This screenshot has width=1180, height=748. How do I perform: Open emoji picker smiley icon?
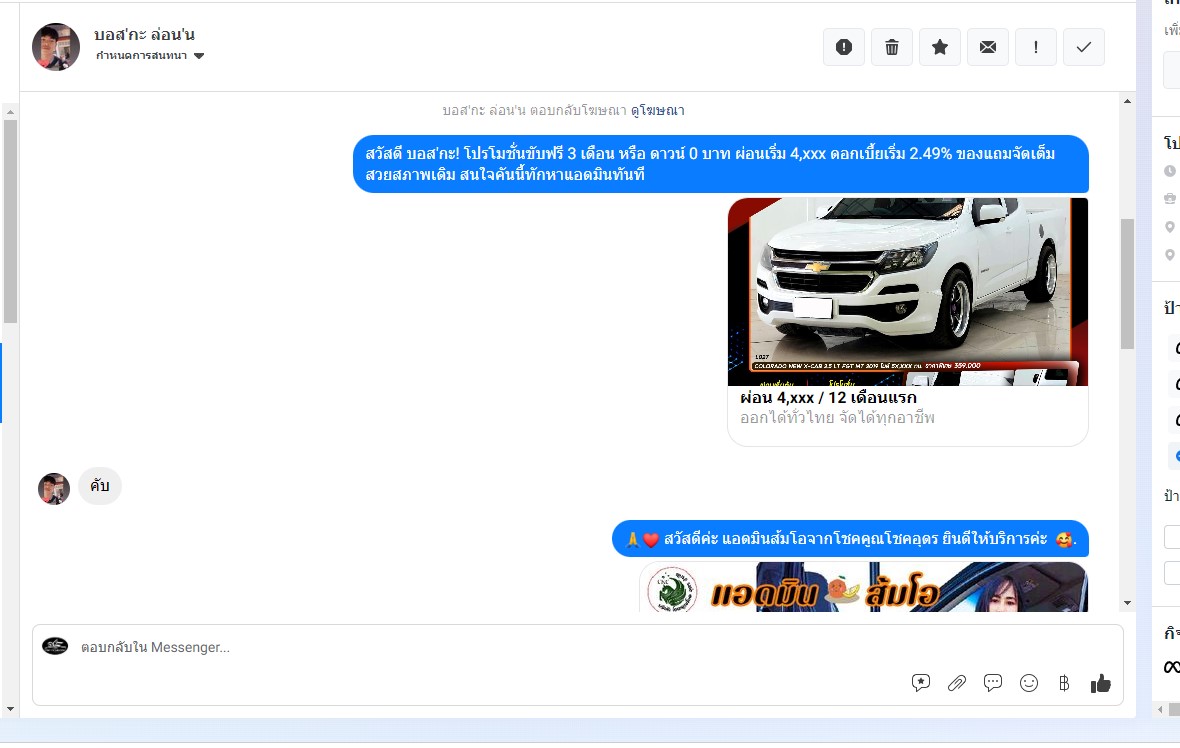click(1029, 683)
